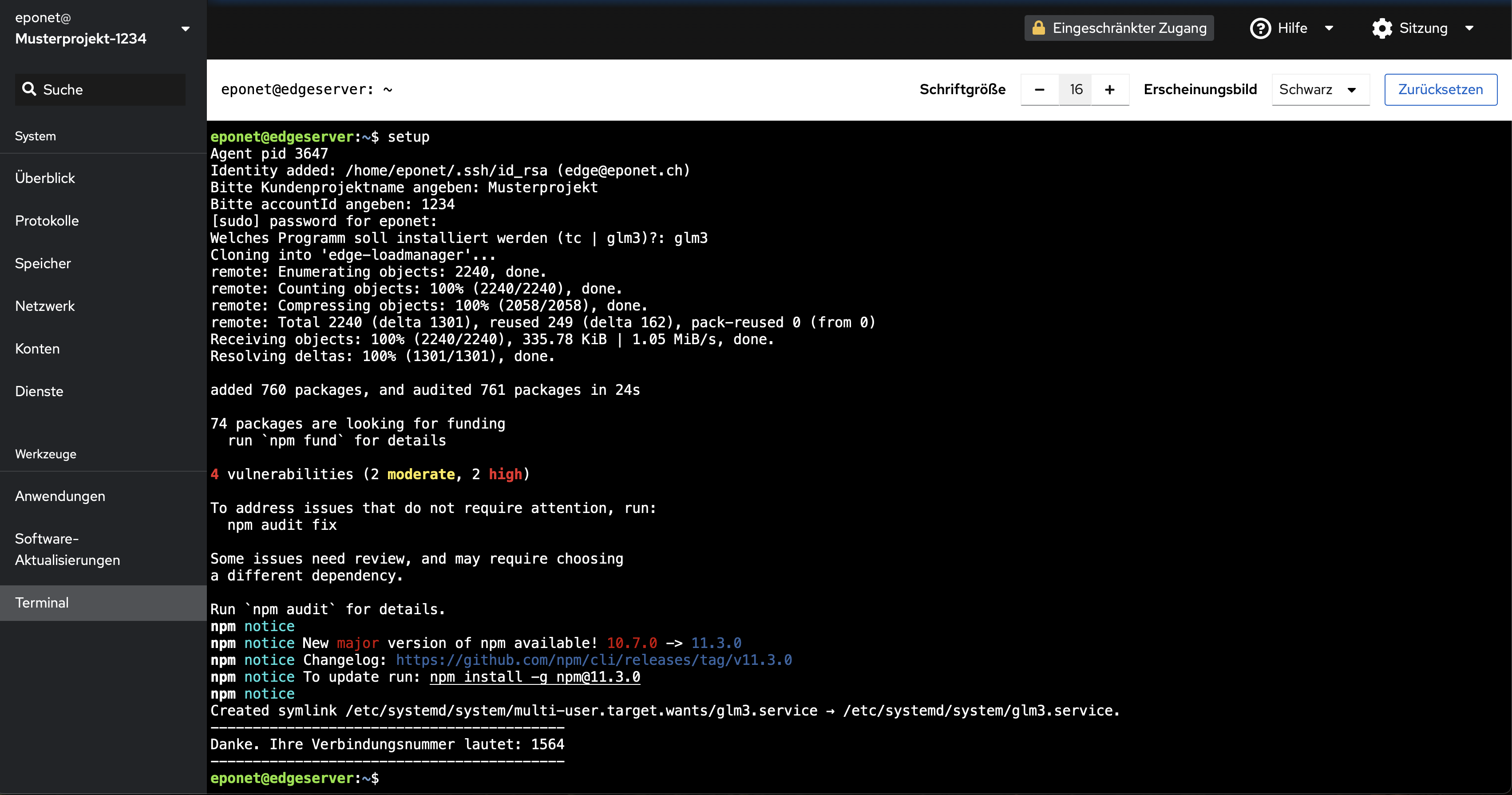
Task: Click the eponet@ Musterprojekt-1234 host label
Action: [81, 28]
